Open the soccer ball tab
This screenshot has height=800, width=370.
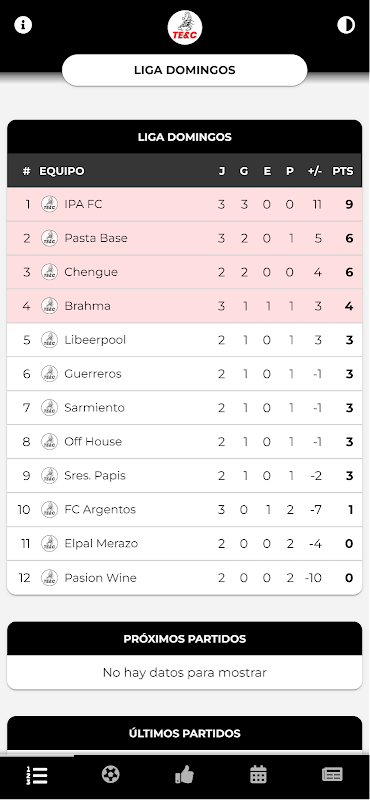110,775
